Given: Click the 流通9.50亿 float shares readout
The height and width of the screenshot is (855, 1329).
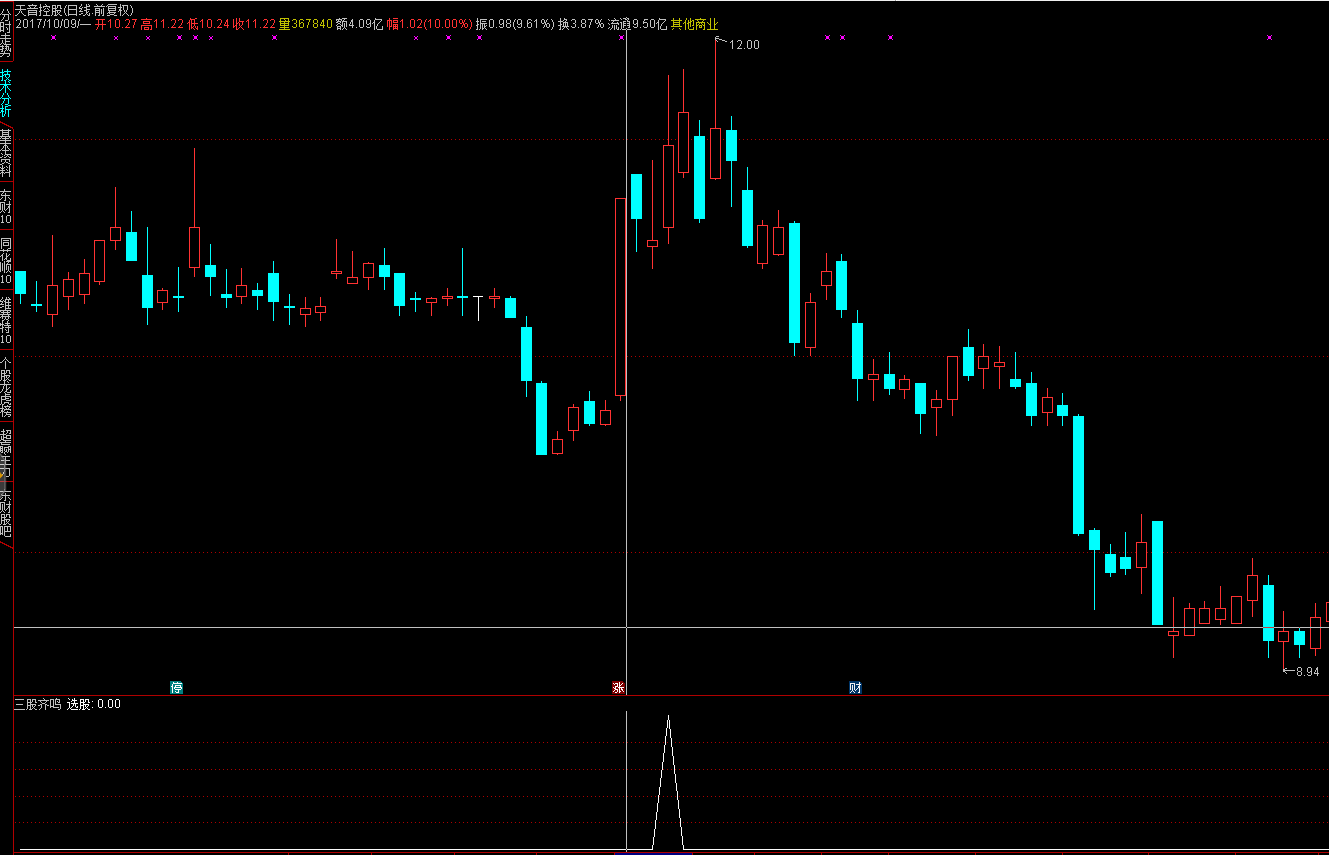Looking at the screenshot, I should (x=637, y=23).
